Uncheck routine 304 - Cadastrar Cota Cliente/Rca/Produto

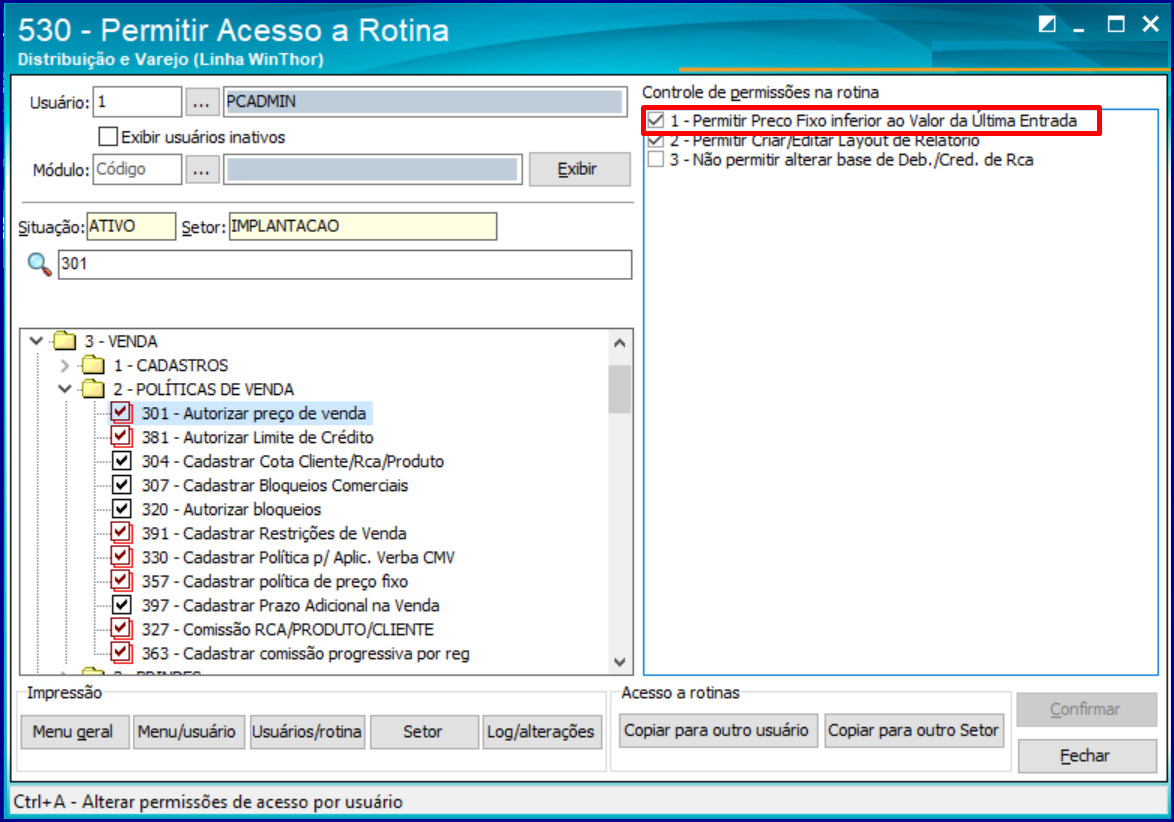coord(121,460)
